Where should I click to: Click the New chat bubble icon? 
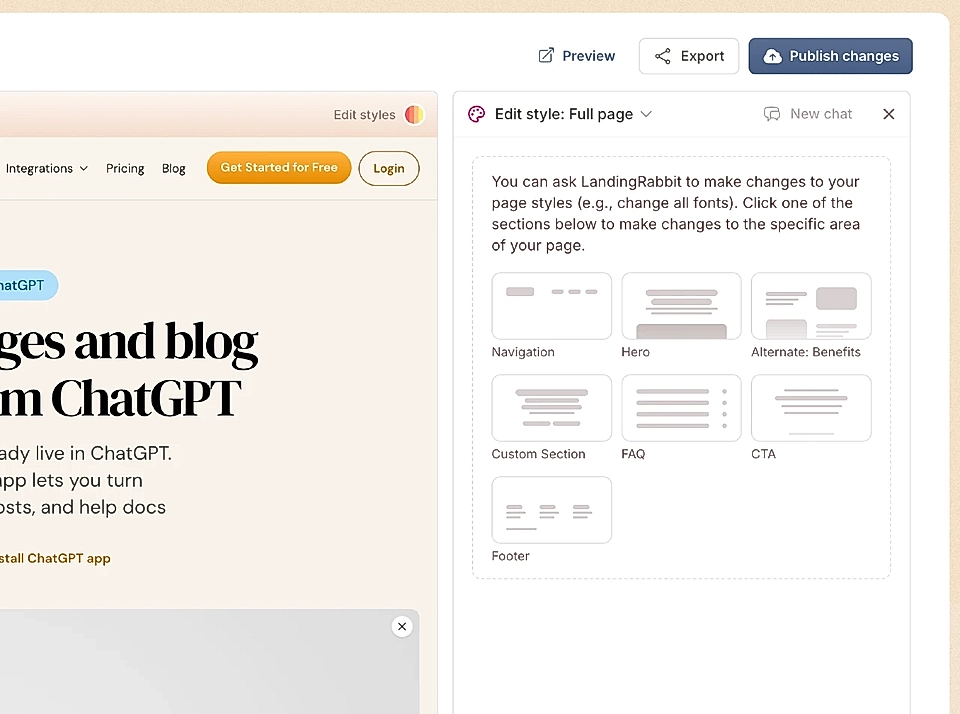pos(772,114)
